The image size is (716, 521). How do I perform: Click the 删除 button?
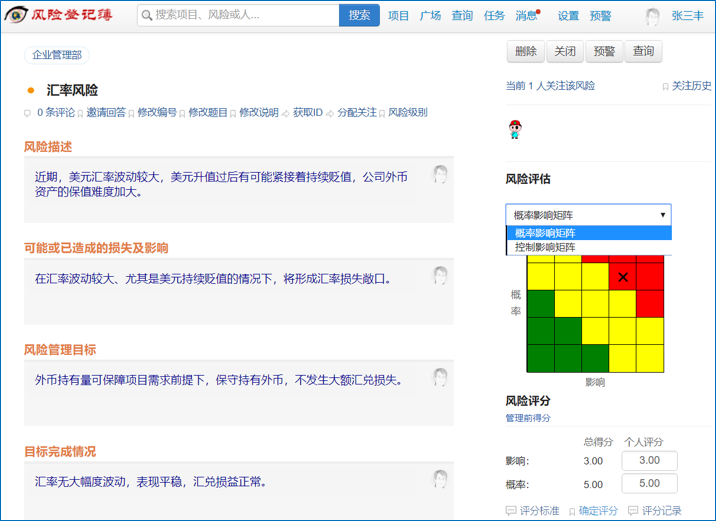coord(526,51)
